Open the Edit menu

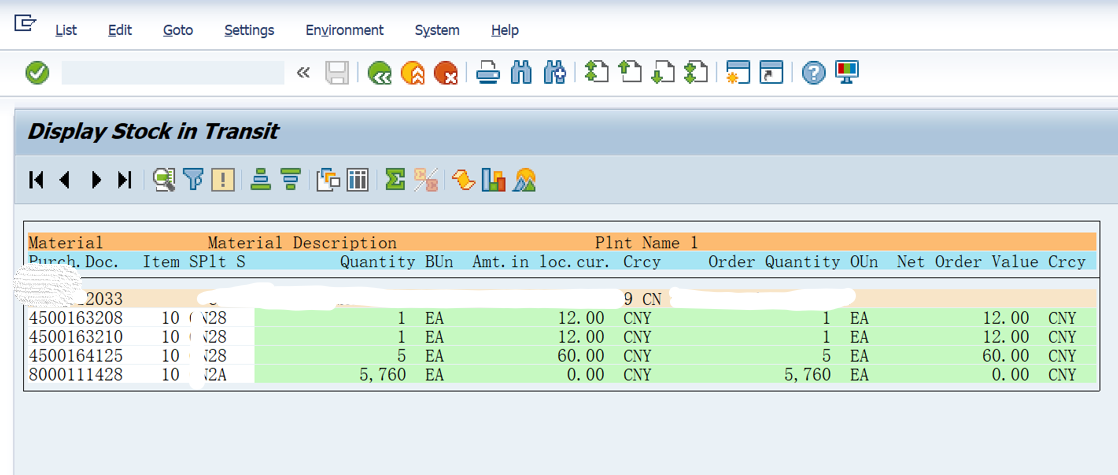[120, 30]
